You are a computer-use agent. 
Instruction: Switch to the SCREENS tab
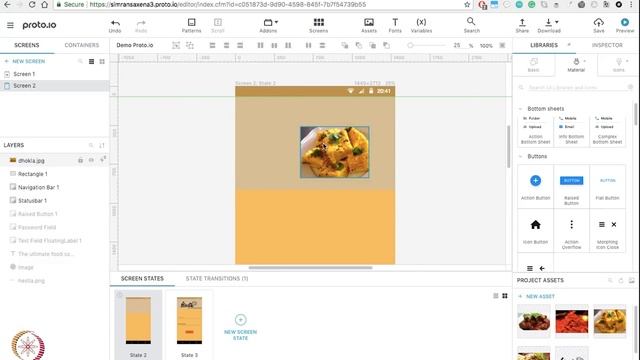pyautogui.click(x=27, y=45)
